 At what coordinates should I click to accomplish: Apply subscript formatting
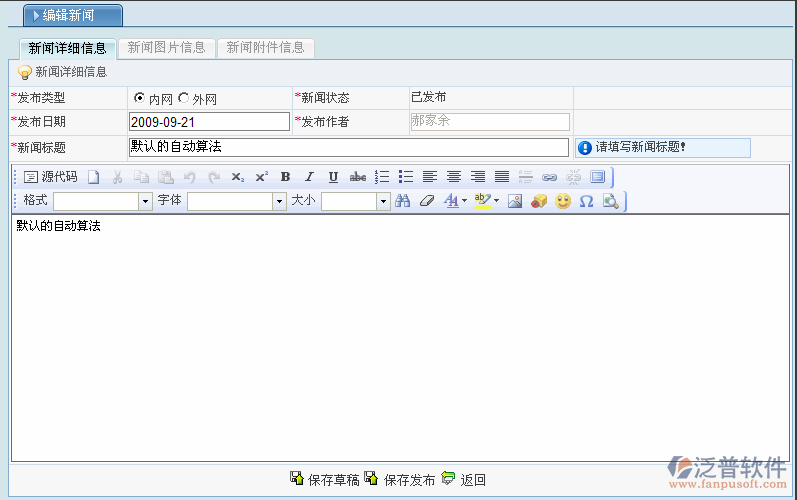[237, 177]
